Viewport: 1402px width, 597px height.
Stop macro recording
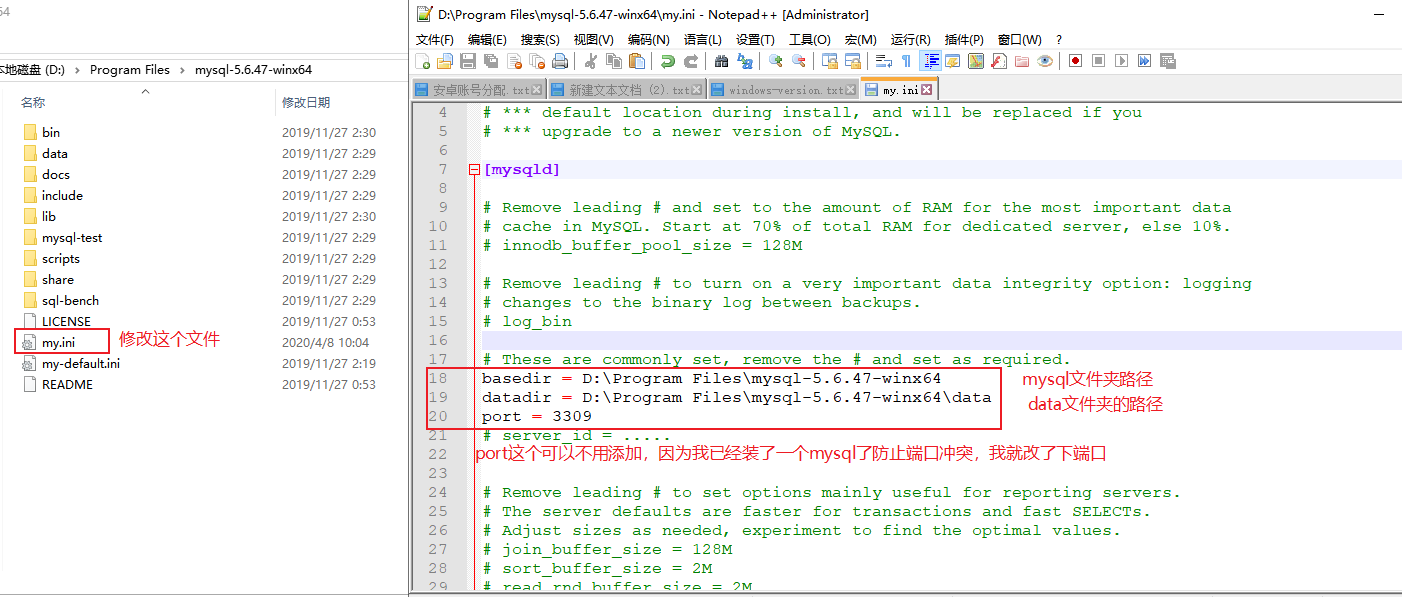[1099, 61]
